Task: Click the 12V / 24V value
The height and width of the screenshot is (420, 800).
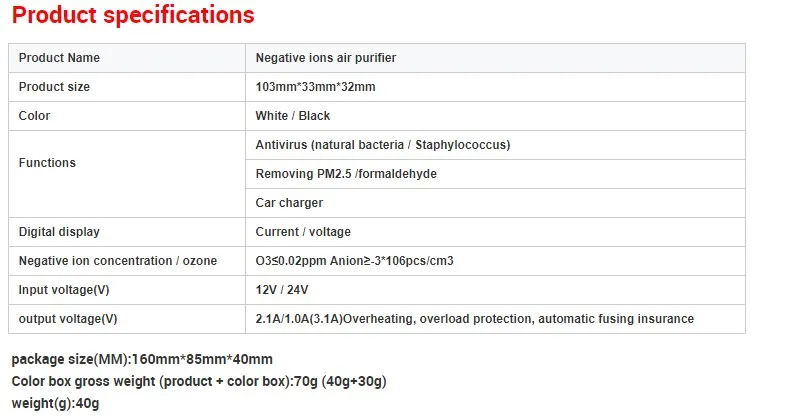Action: [x=282, y=290]
